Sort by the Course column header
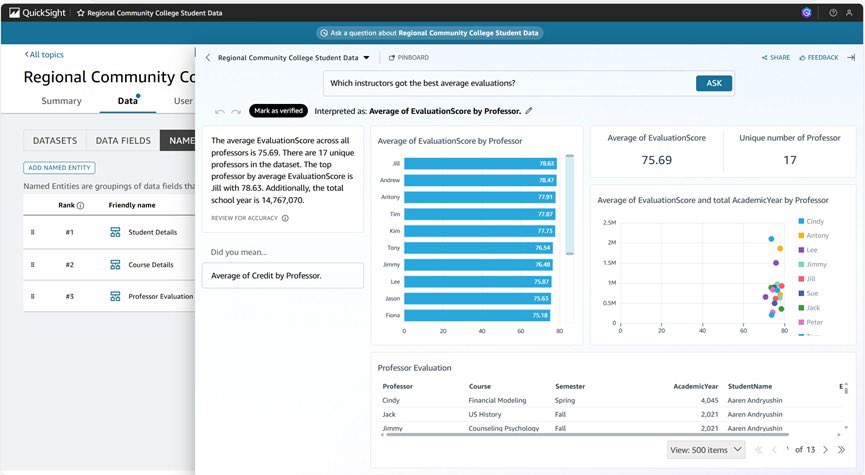 click(x=480, y=386)
